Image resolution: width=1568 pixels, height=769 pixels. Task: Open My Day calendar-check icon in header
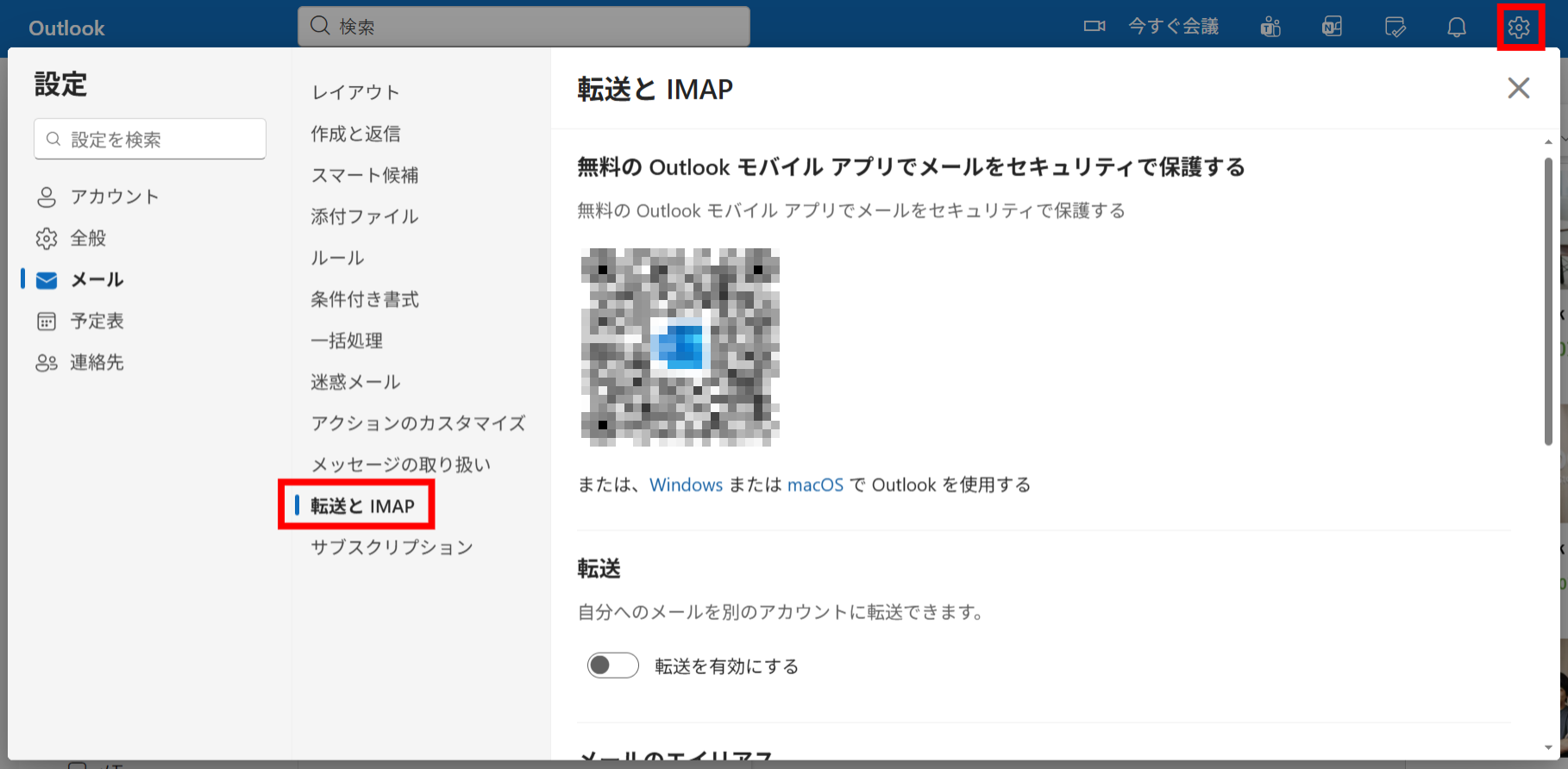point(1395,28)
